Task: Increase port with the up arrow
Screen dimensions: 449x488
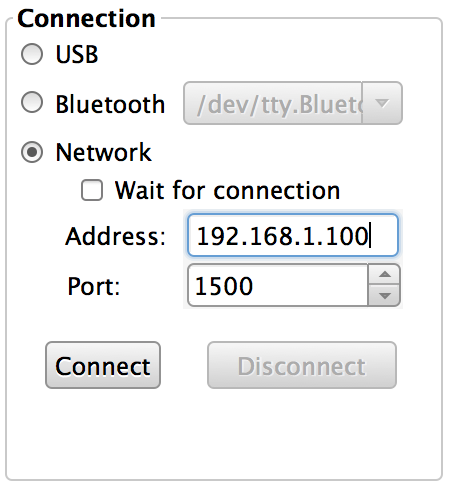Action: 384,275
